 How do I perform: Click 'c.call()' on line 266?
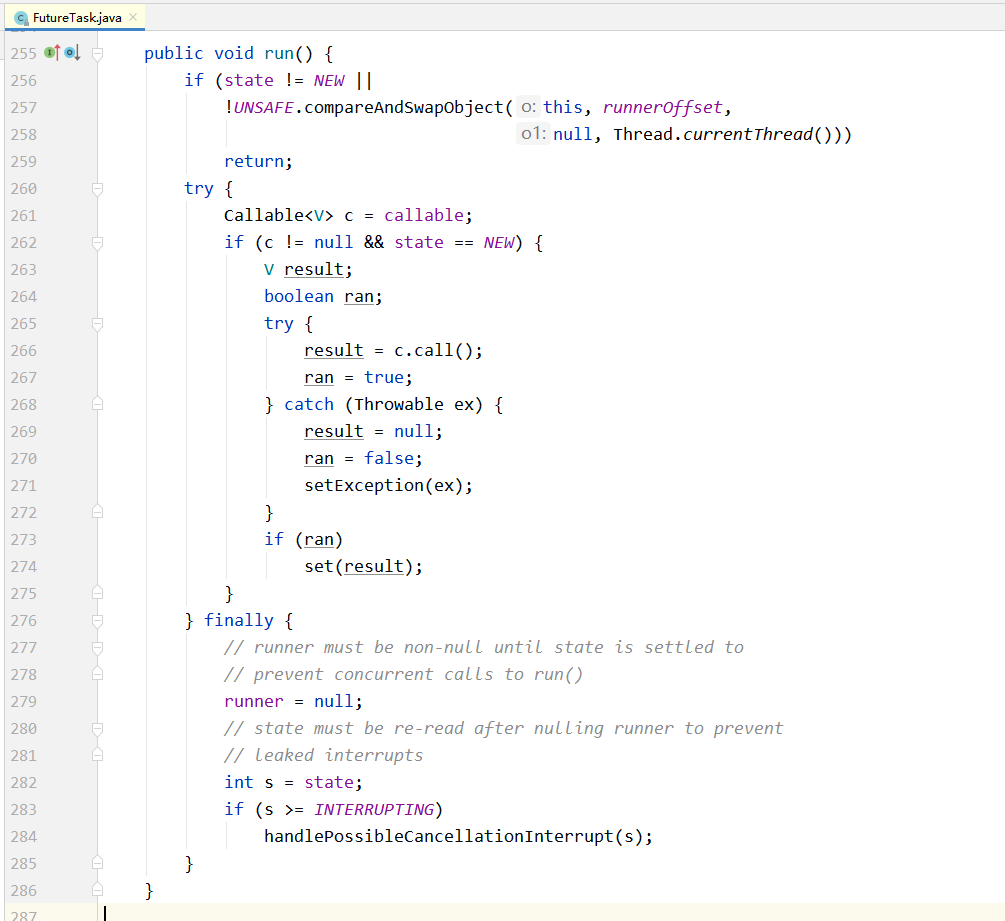pos(433,351)
